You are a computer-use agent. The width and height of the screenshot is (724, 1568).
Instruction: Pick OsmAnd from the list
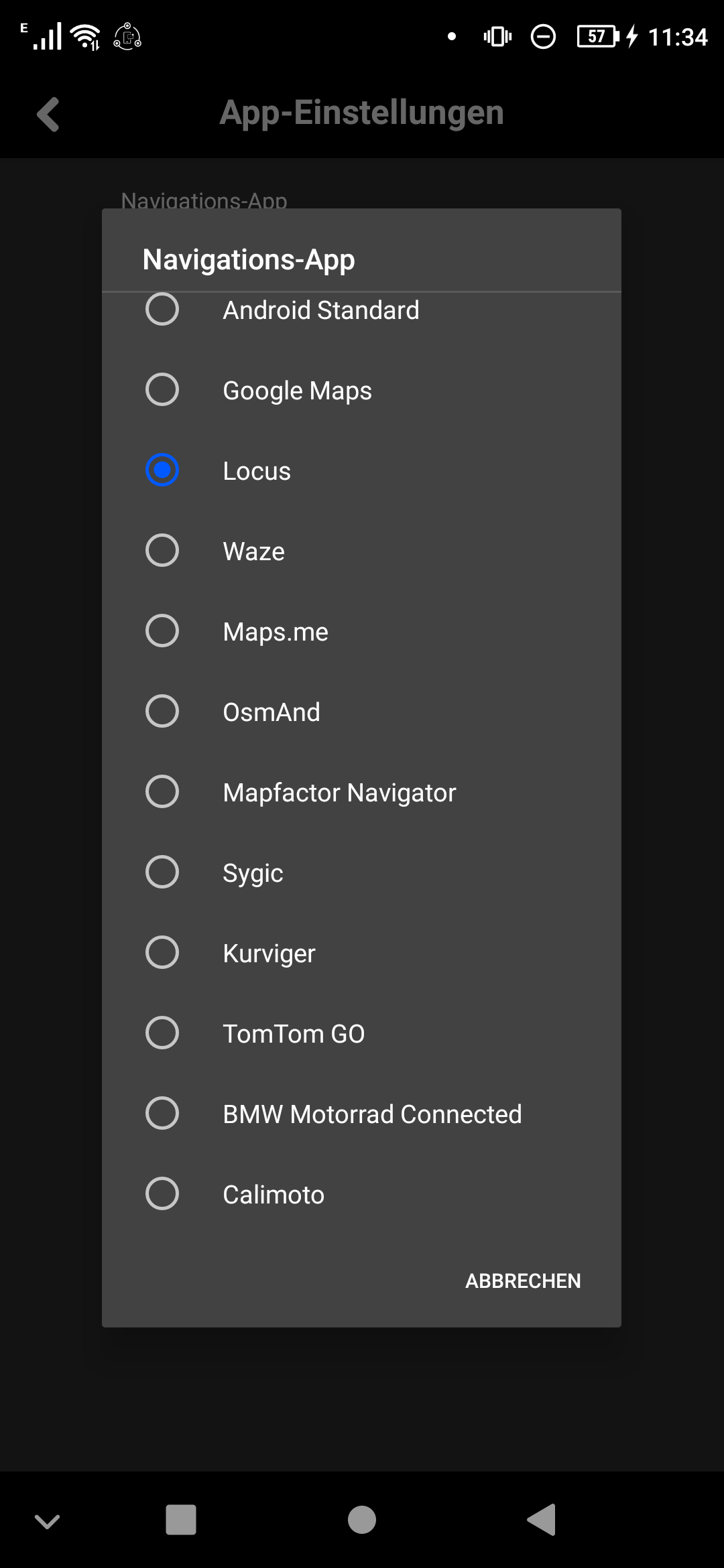point(162,712)
